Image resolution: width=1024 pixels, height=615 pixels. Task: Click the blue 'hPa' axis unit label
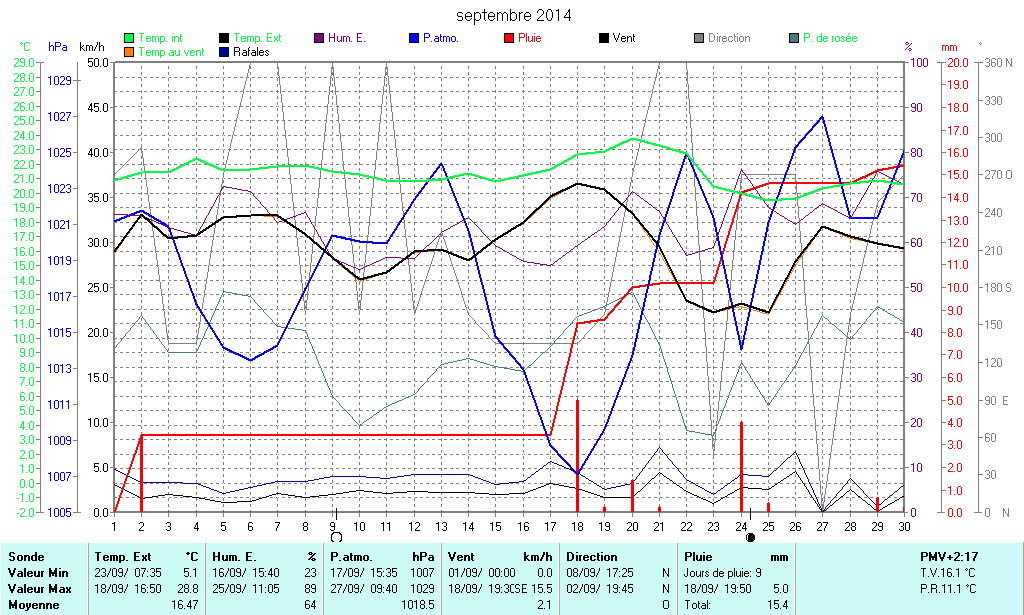[57, 47]
